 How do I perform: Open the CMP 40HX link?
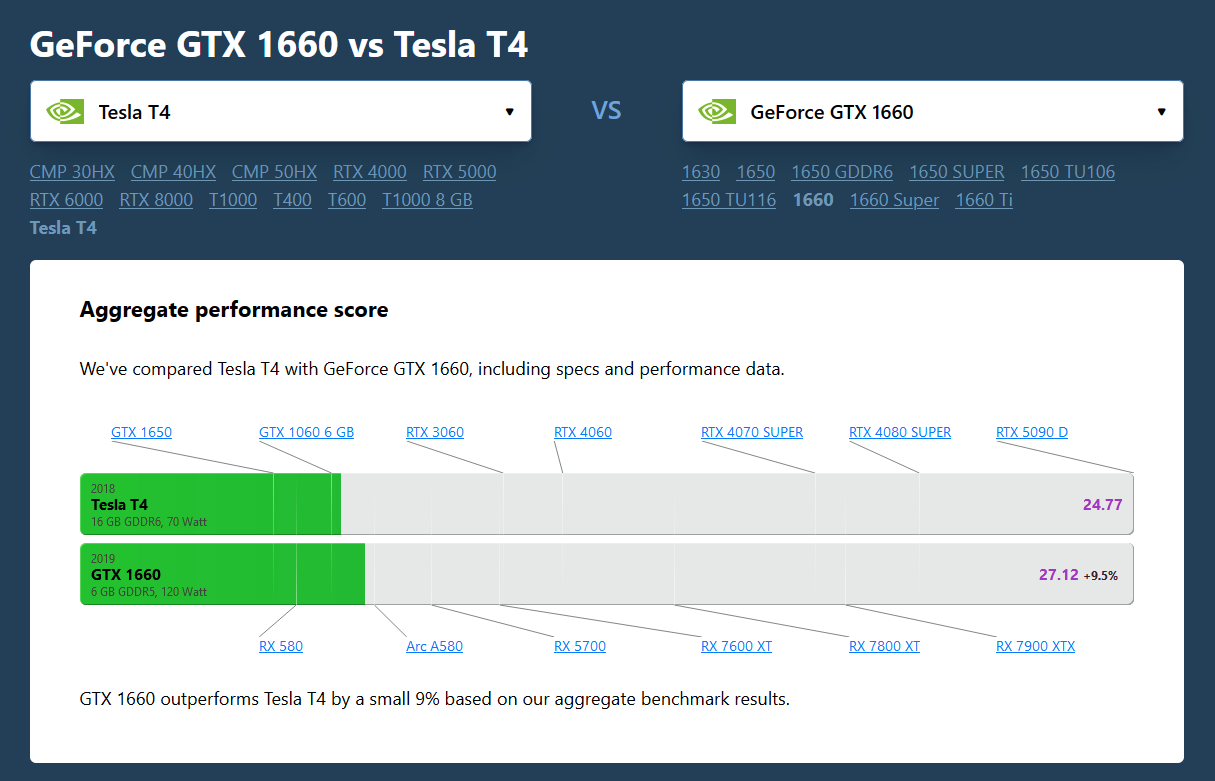173,172
